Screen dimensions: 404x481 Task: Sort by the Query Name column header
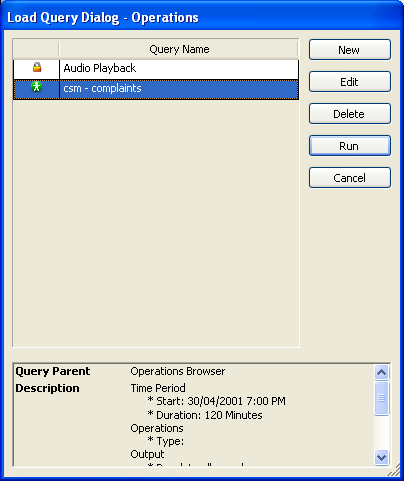click(x=179, y=49)
